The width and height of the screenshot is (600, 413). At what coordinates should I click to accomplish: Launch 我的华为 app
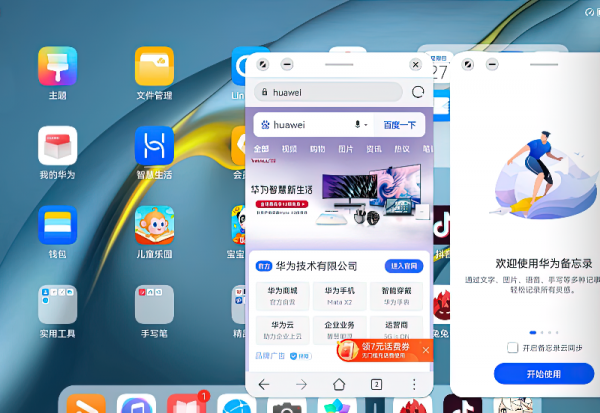coord(57,145)
